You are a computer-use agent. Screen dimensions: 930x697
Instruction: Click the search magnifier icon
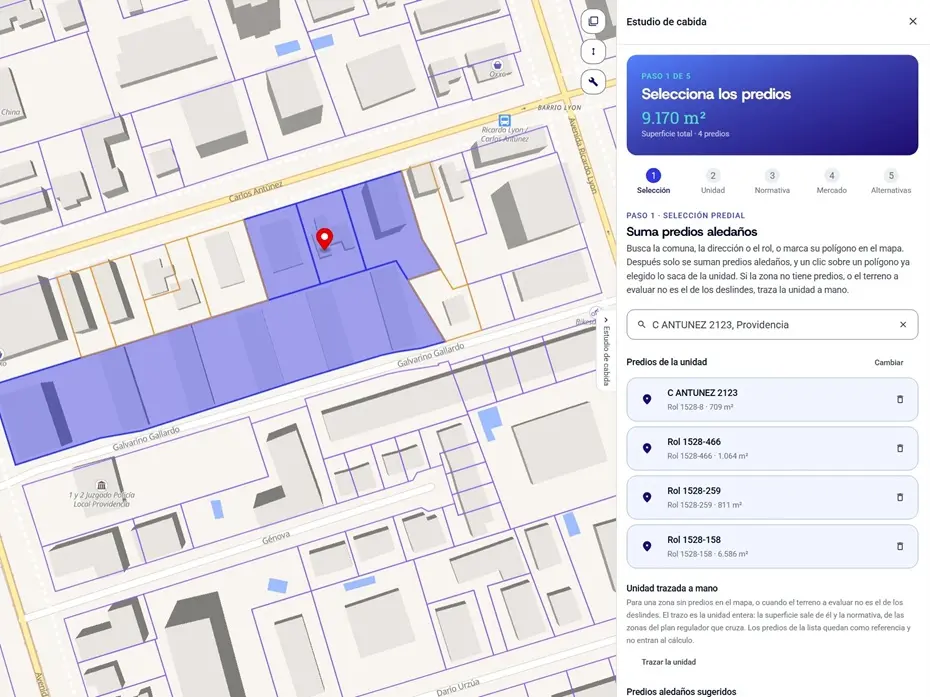(x=641, y=324)
